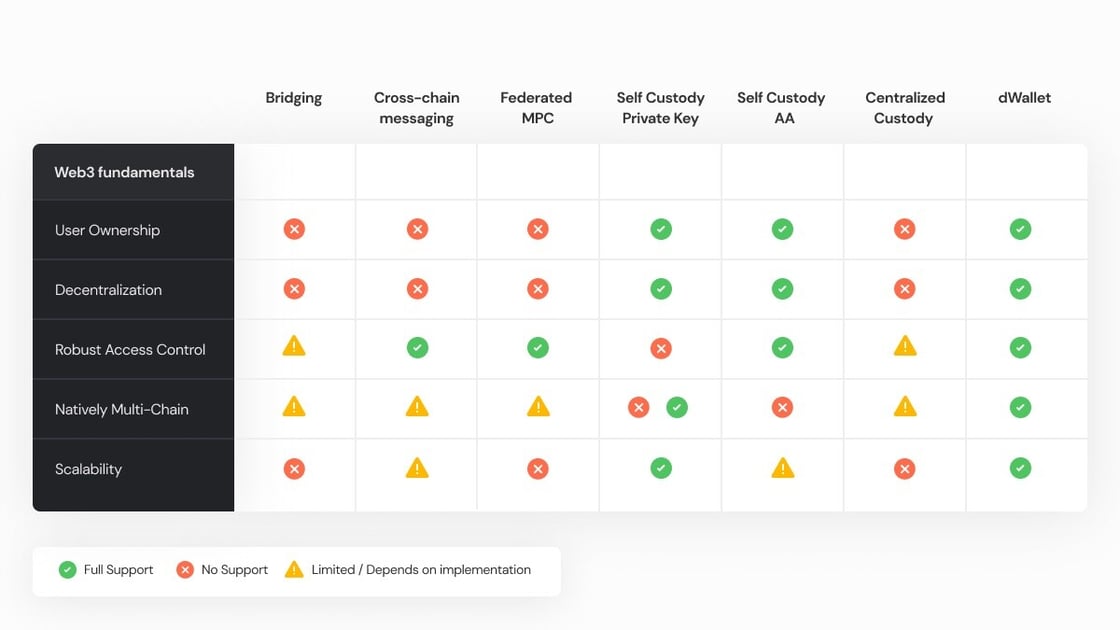Click the User Ownership row label
Screen dimensions: 1120x630
[108, 230]
